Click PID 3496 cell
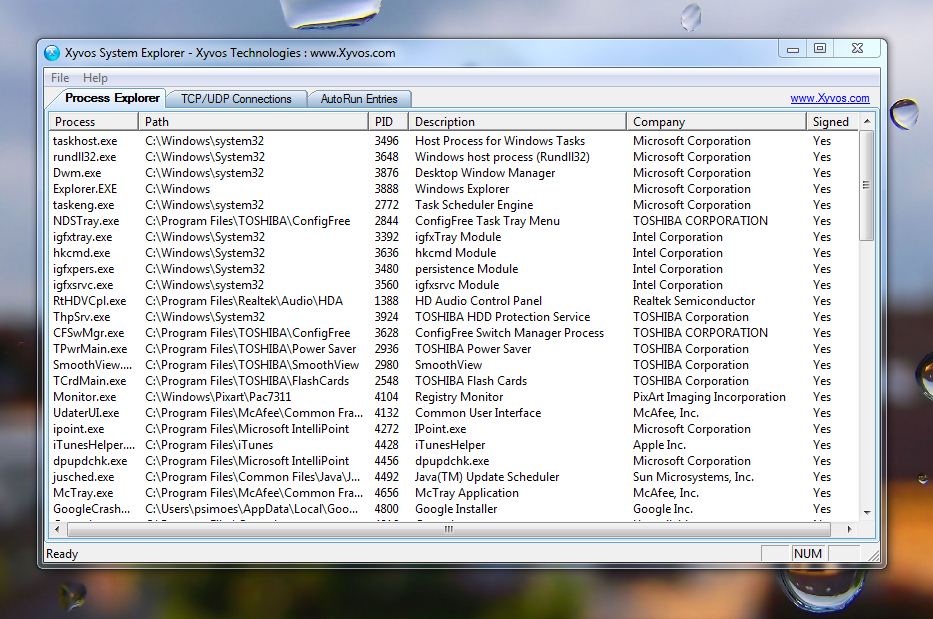 (386, 141)
